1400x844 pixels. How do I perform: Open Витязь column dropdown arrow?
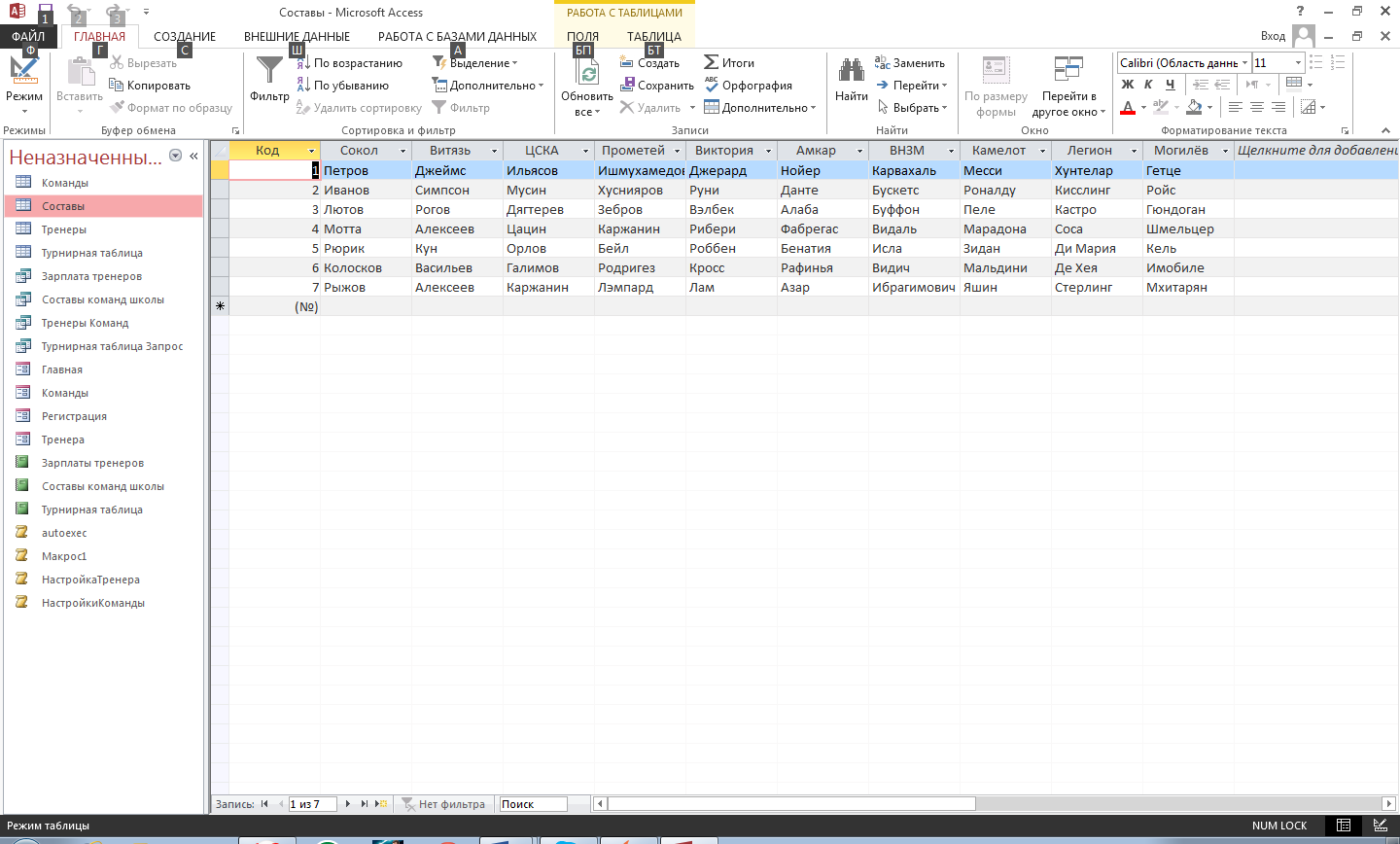coord(494,151)
